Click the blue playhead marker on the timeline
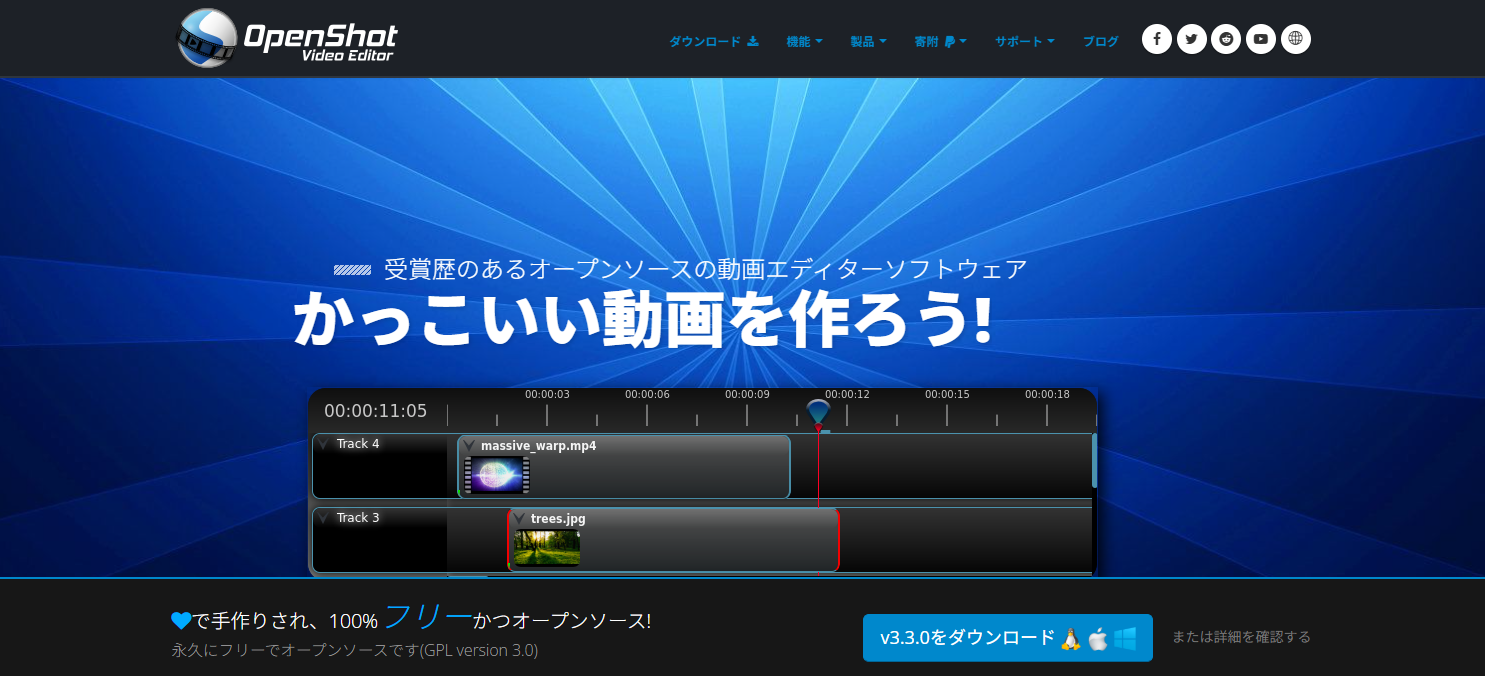The height and width of the screenshot is (676, 1485). point(818,412)
